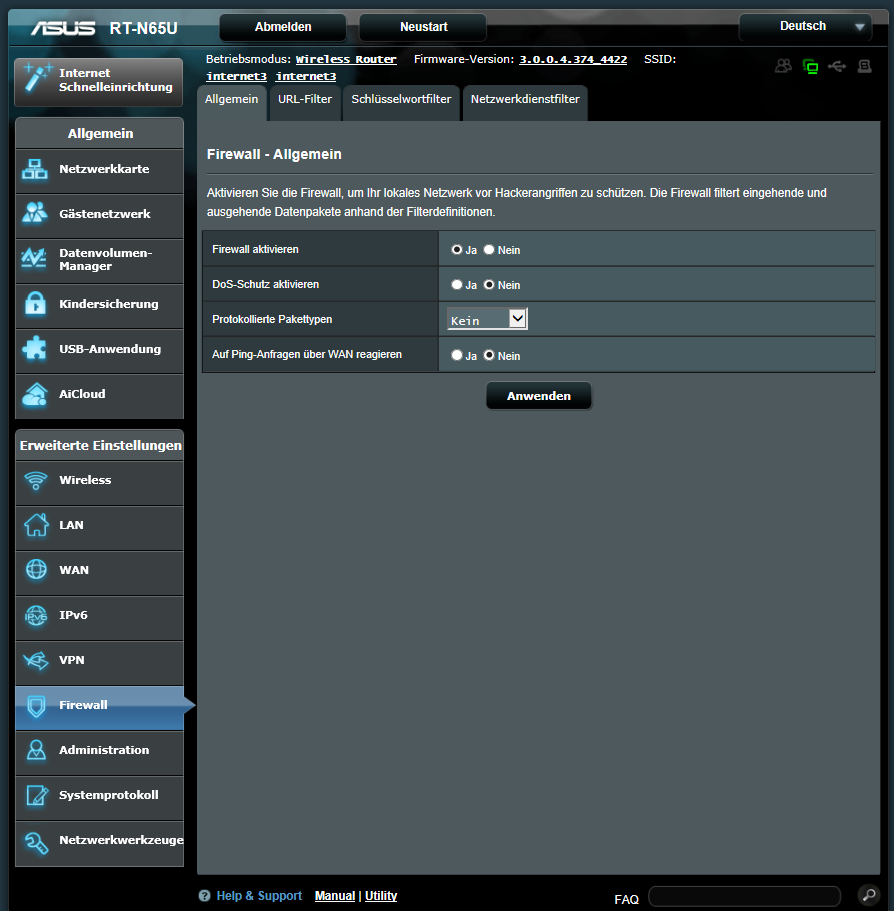Open the Netzwerkdienstfilter tab

tap(525, 100)
